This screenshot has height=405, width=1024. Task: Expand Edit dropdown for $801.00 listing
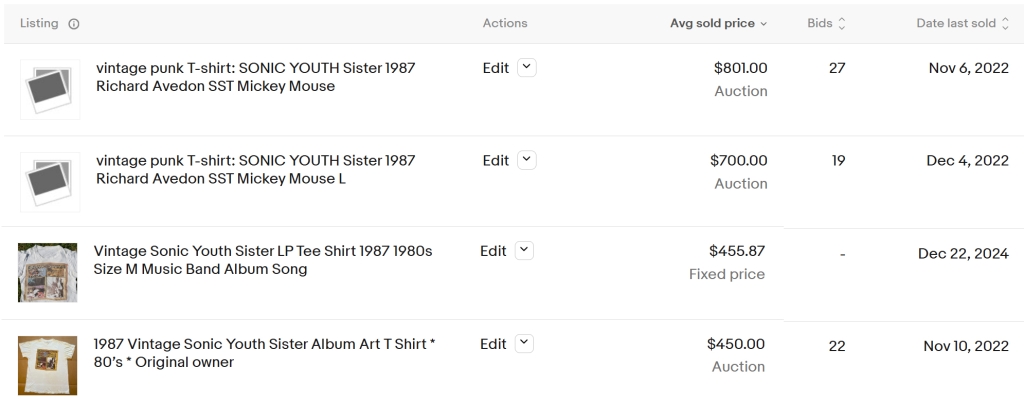point(527,68)
